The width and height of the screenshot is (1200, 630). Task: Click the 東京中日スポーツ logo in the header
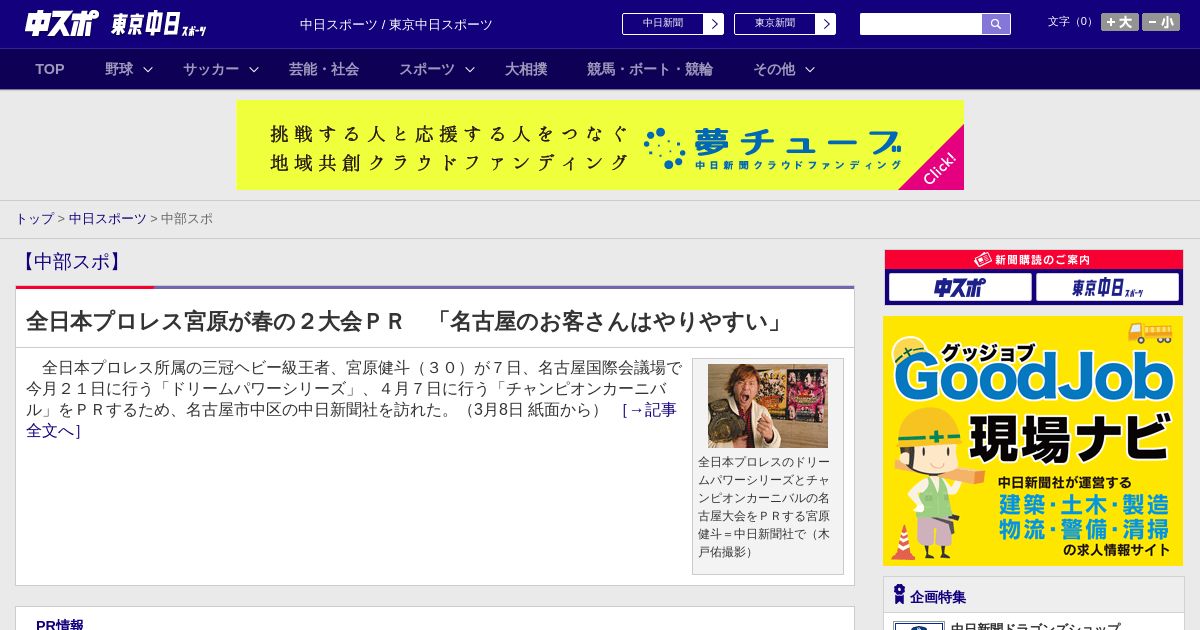[x=159, y=24]
